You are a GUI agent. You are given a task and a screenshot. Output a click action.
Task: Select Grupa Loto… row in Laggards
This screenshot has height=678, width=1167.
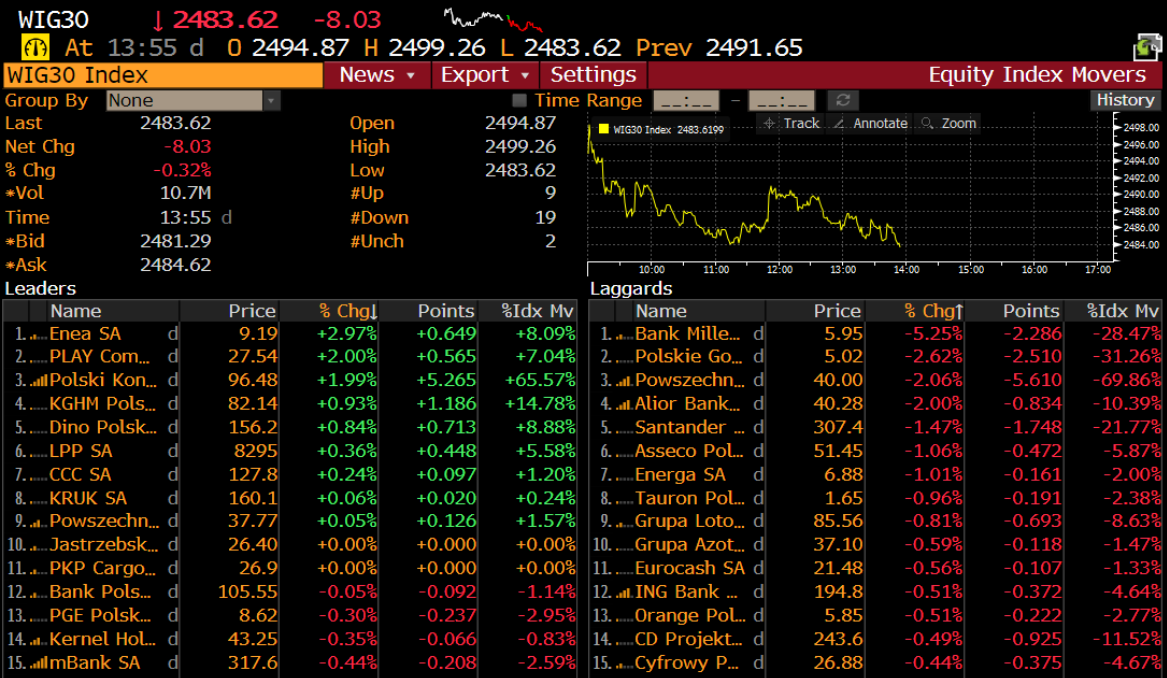point(875,522)
